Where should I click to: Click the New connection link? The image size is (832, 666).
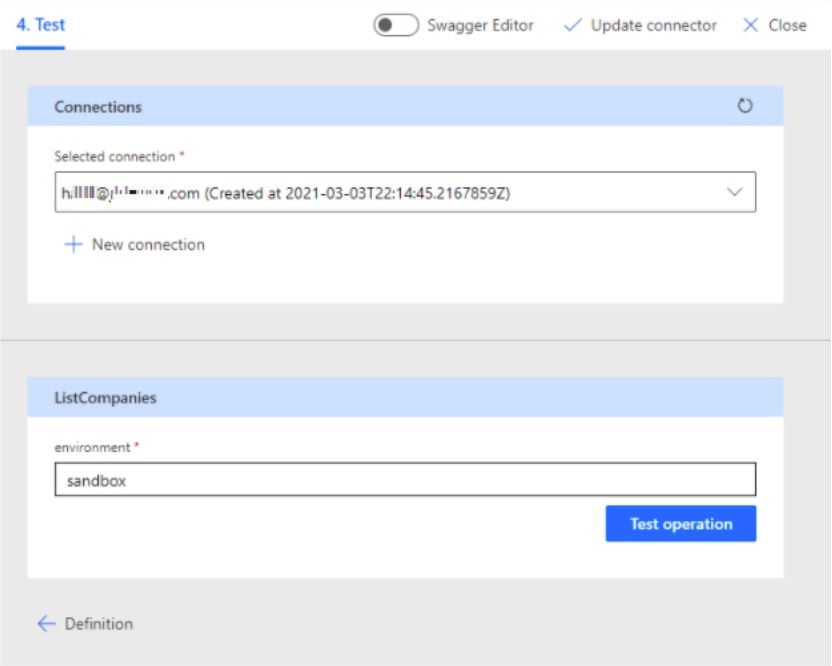(x=148, y=245)
